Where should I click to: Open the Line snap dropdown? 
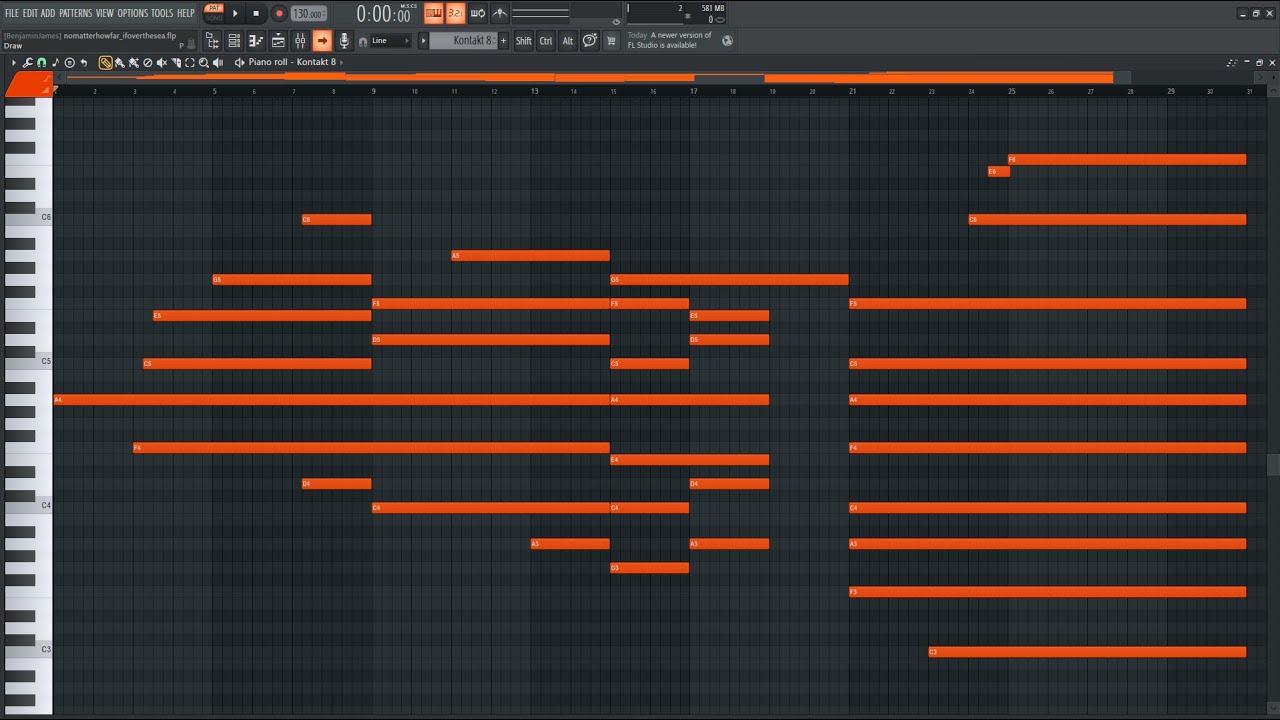point(390,41)
